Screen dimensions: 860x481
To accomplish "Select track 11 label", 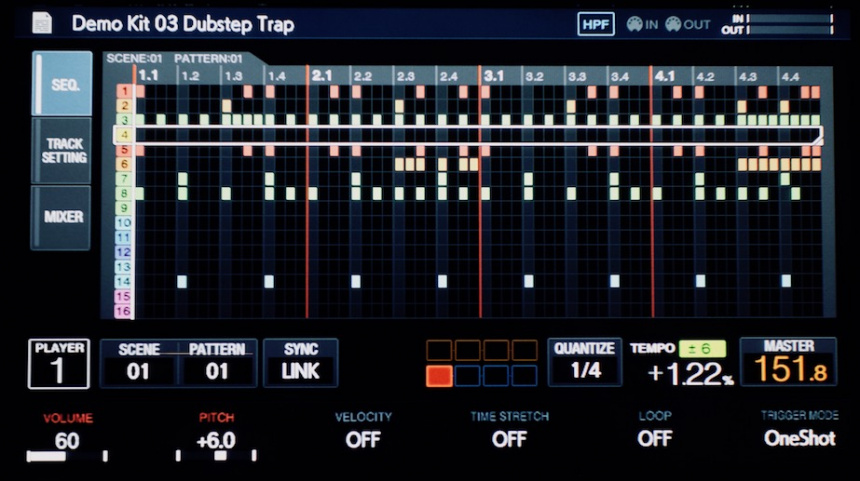I will tap(125, 237).
